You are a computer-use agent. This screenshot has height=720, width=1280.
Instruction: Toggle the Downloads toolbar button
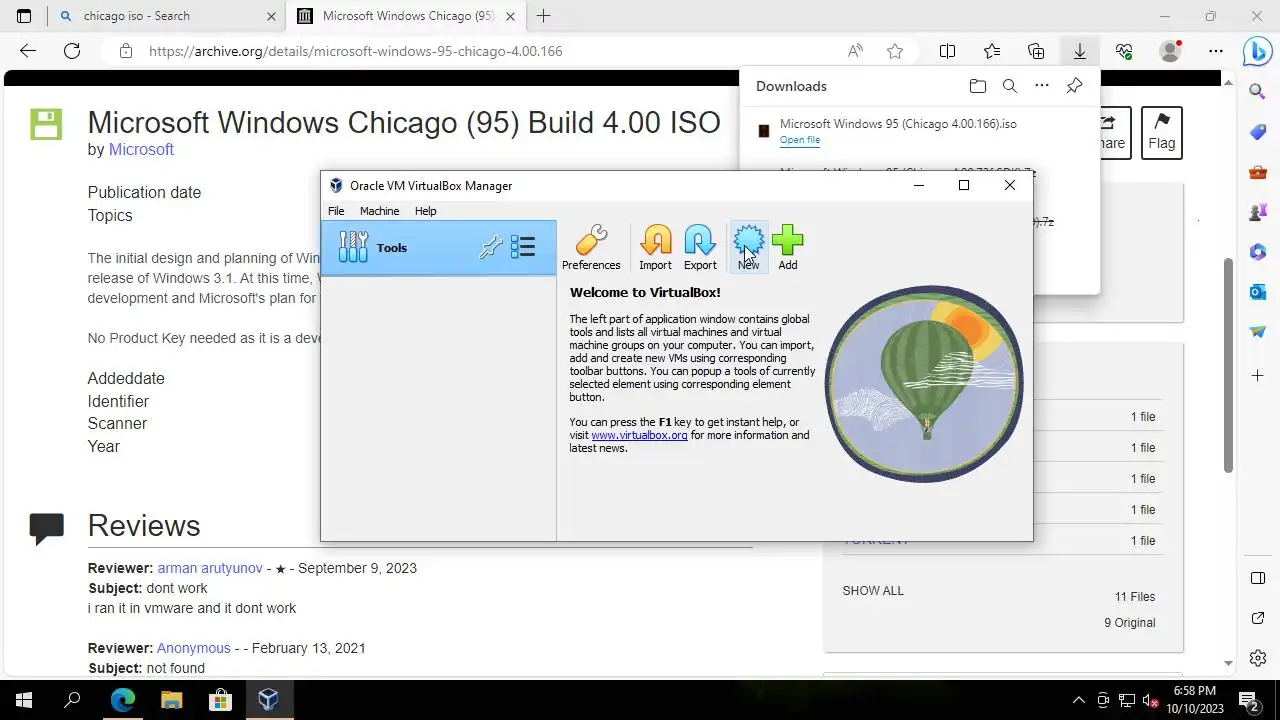point(1080,51)
